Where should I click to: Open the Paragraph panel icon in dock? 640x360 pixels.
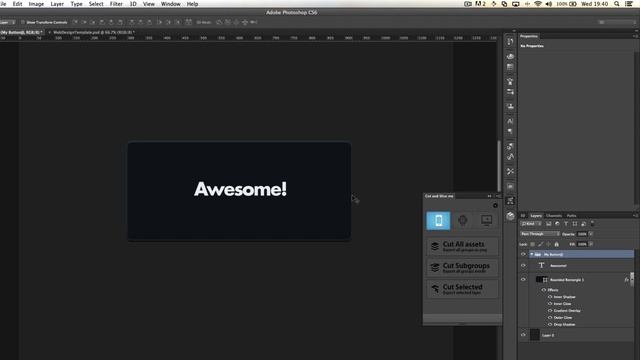tap(510, 131)
